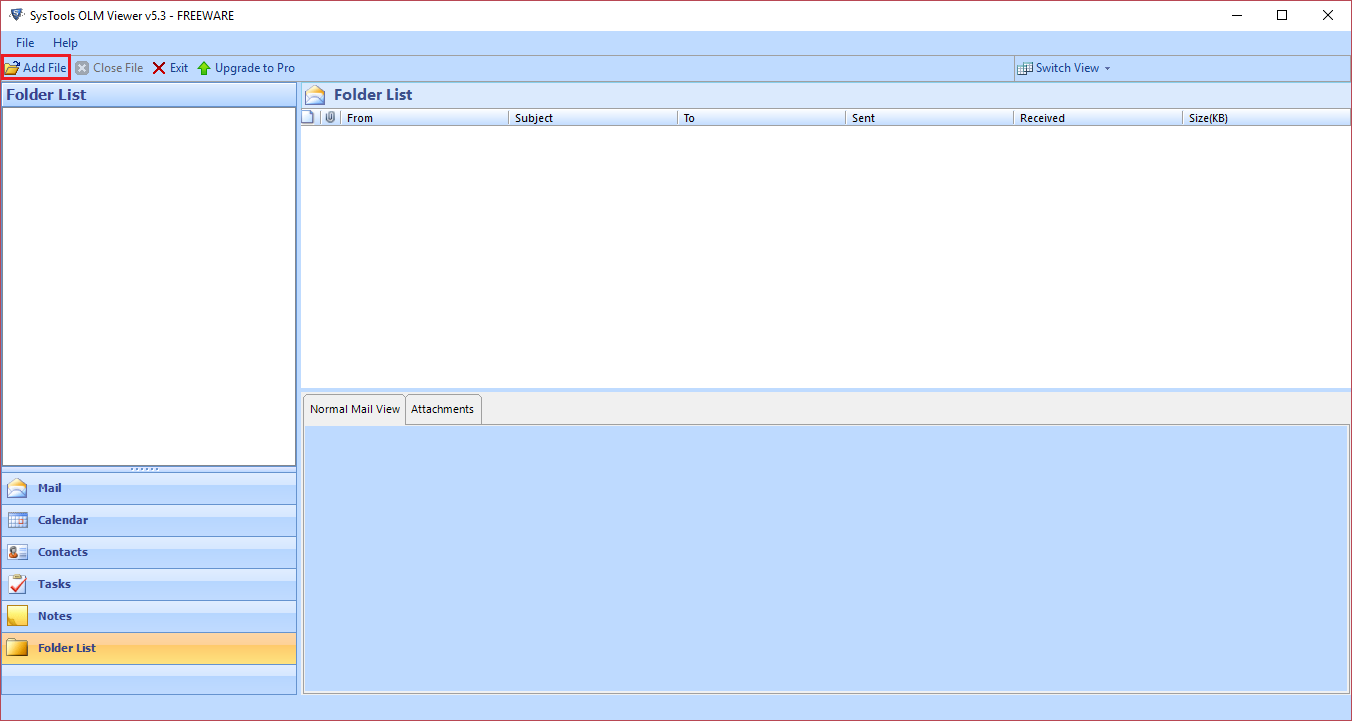Image resolution: width=1352 pixels, height=721 pixels.
Task: Sort by the From column header
Action: (x=425, y=118)
